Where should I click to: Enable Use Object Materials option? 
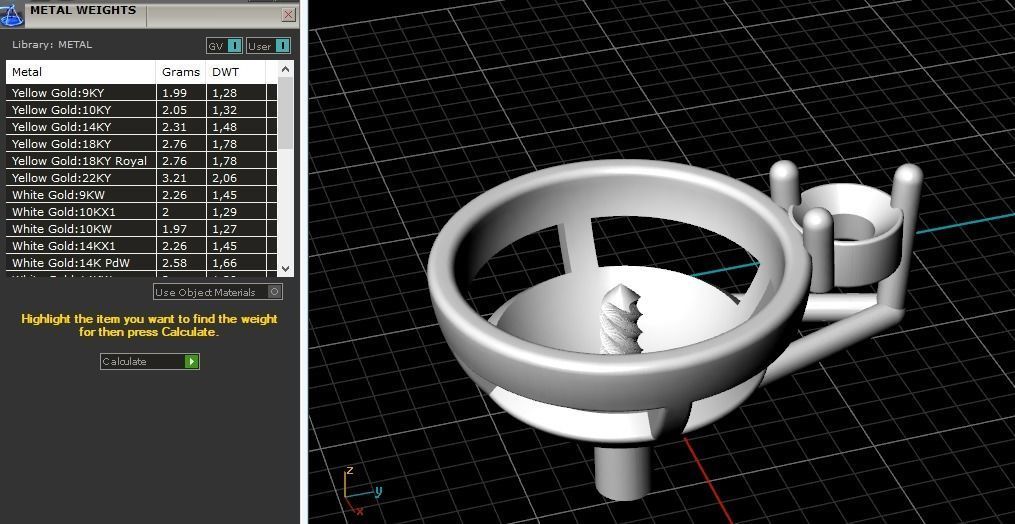pyautogui.click(x=218, y=292)
